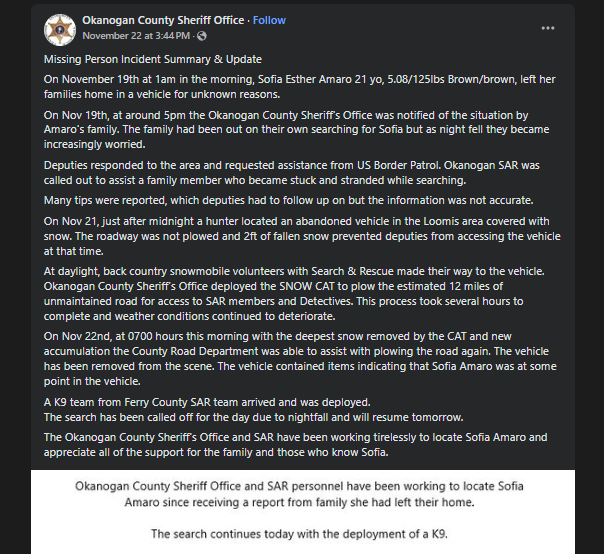Click the globe public audience icon

click(x=203, y=36)
